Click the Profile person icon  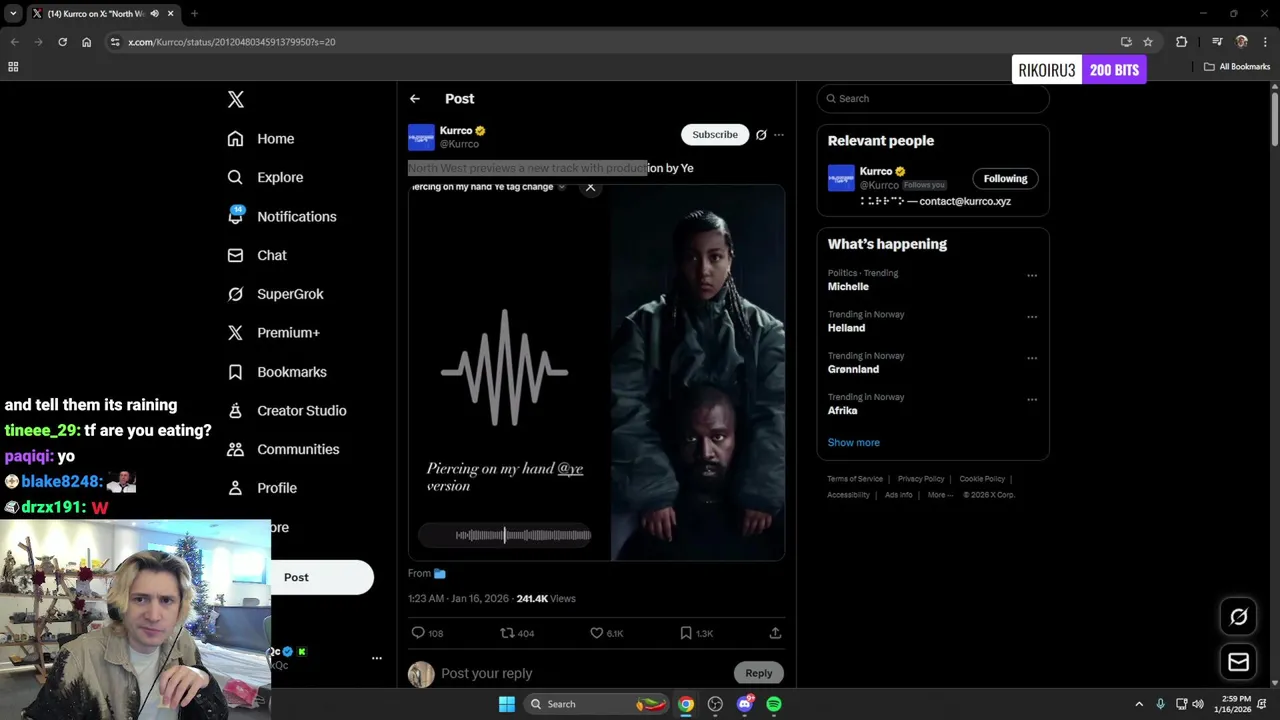pos(235,488)
